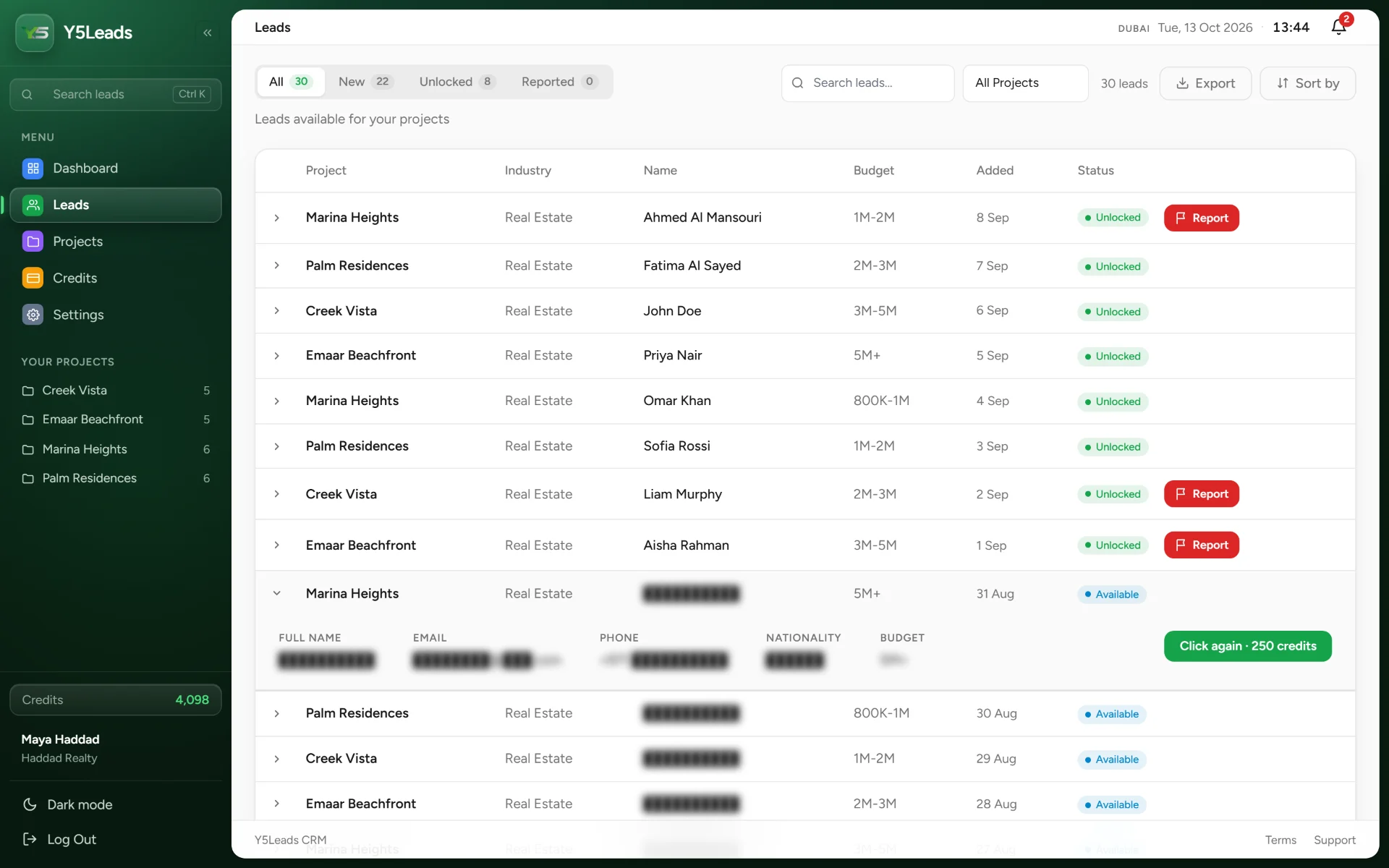Viewport: 1389px width, 868px height.
Task: Export the leads list
Action: (x=1205, y=83)
